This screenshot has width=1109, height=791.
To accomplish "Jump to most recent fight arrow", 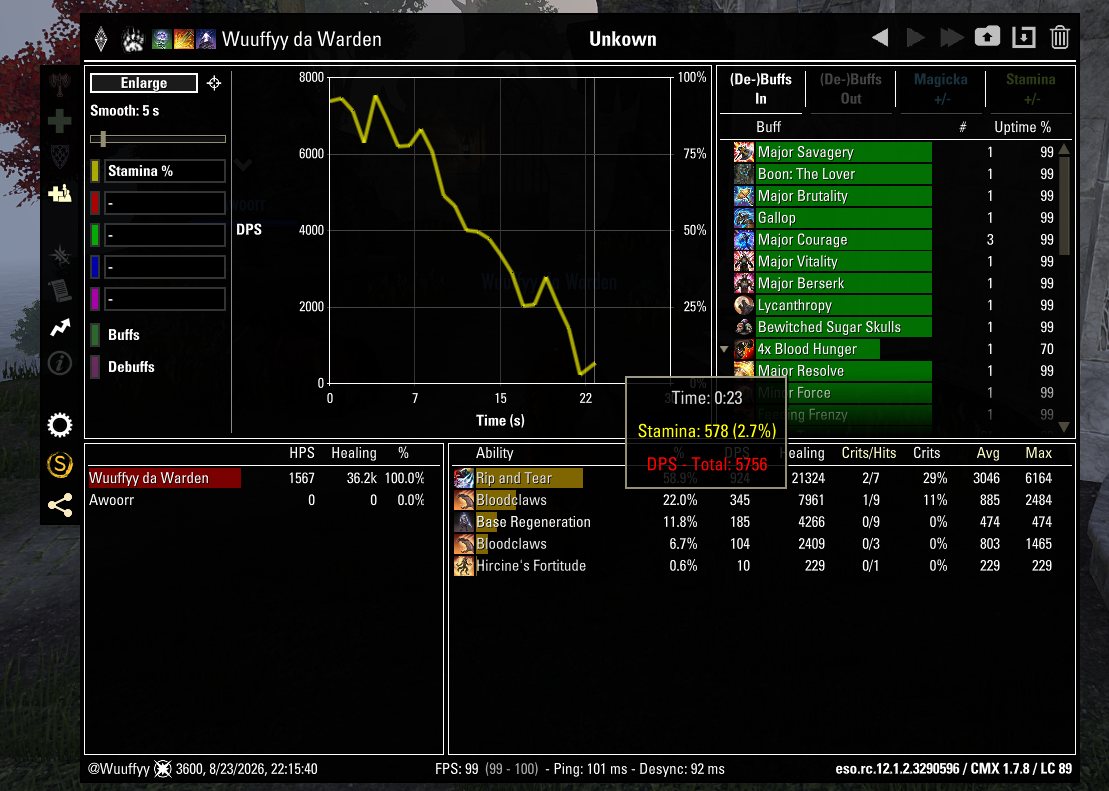I will point(951,37).
